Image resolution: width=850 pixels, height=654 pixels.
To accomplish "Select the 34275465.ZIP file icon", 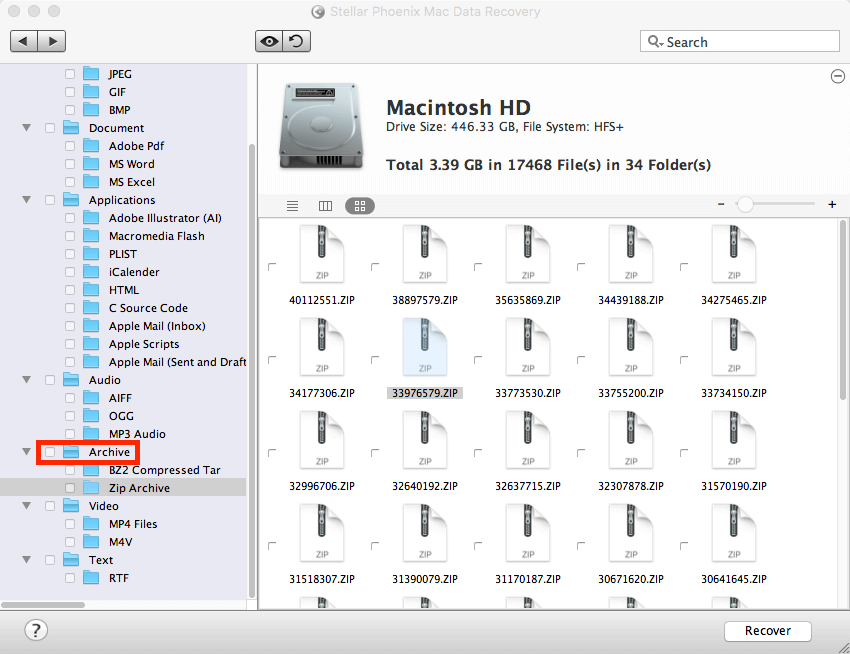I will pyautogui.click(x=734, y=254).
